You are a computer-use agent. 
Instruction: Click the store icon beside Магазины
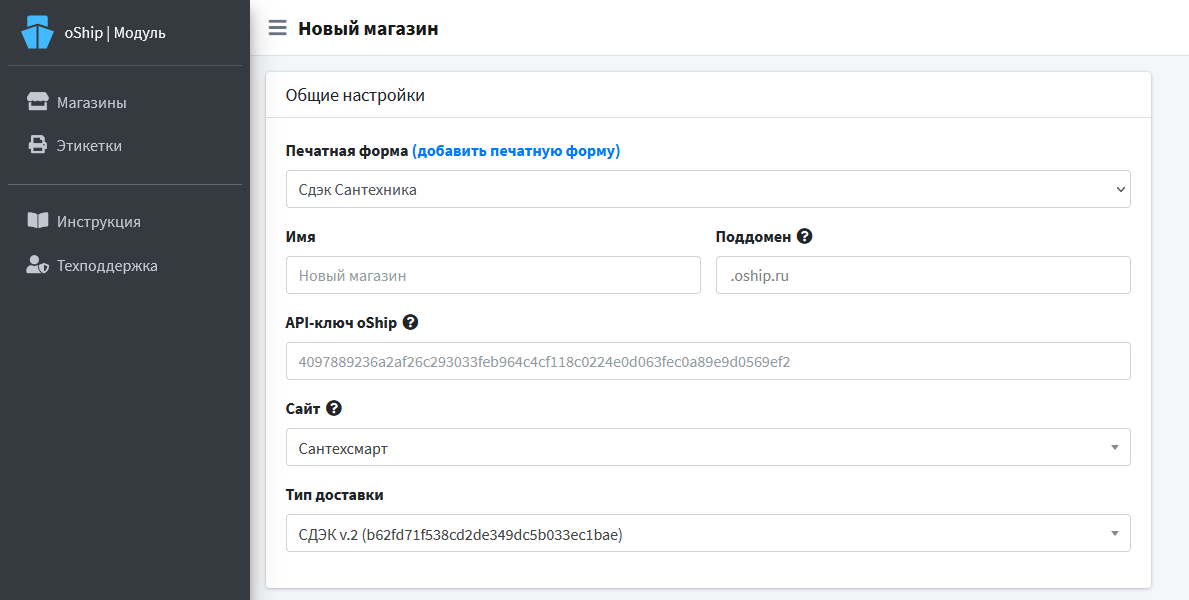pos(37,102)
